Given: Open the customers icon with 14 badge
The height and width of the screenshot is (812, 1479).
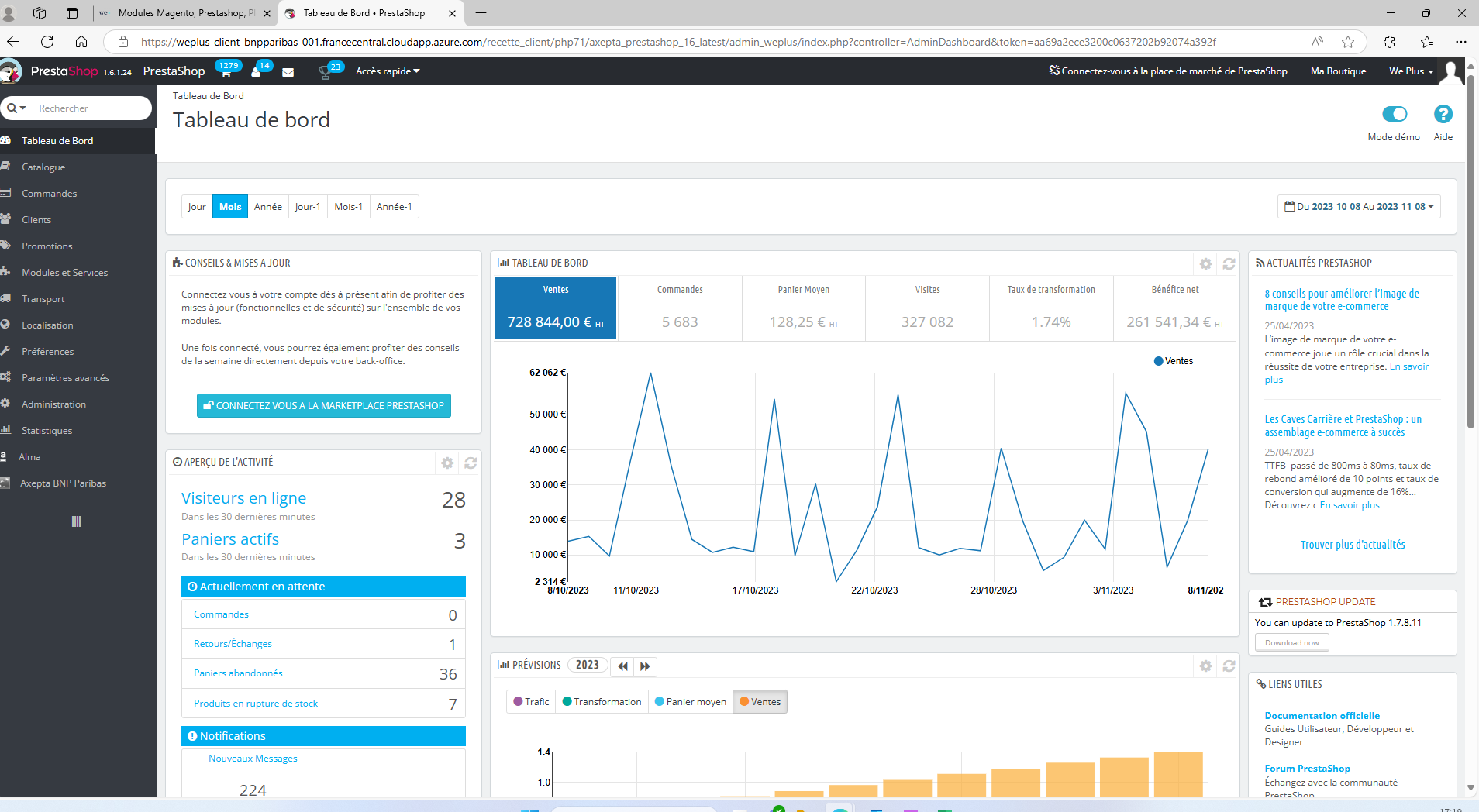Looking at the screenshot, I should point(258,71).
